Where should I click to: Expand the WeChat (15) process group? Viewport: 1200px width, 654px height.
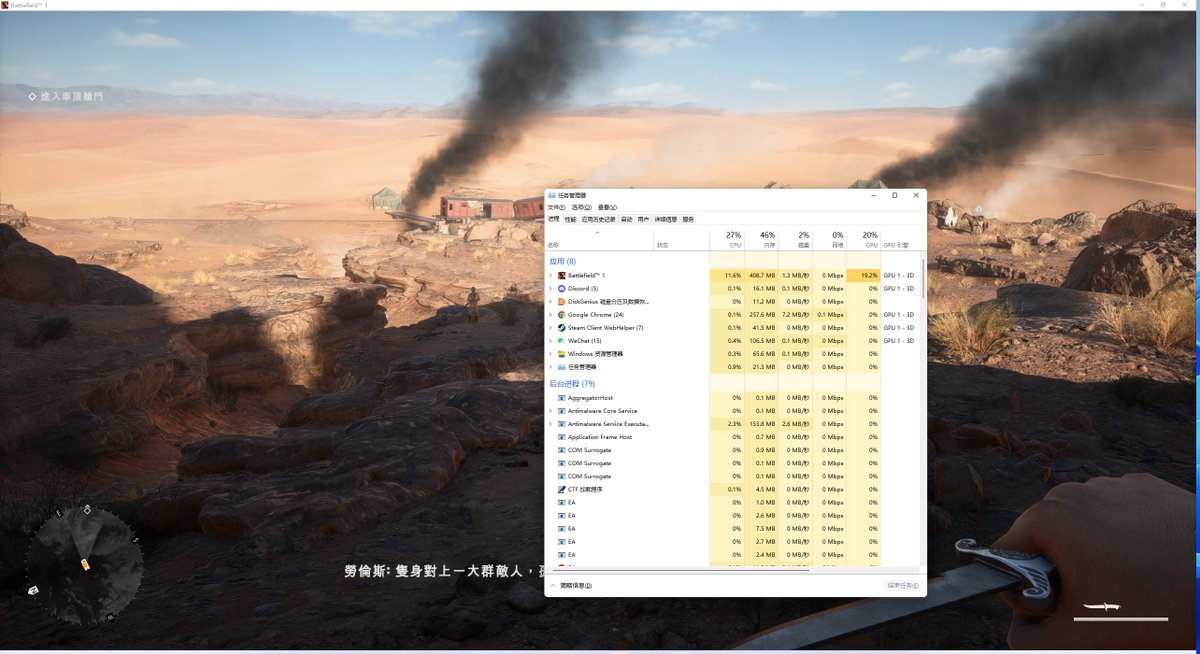pyautogui.click(x=550, y=340)
